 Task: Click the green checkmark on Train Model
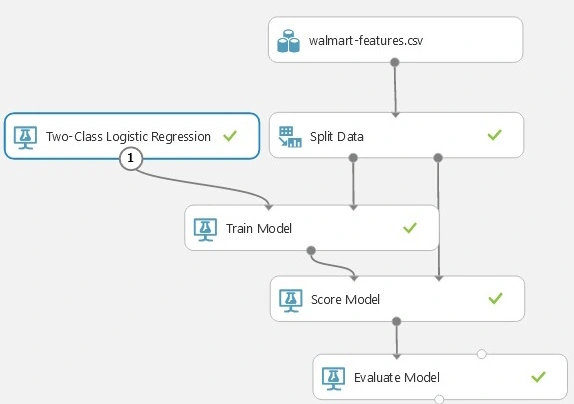pyautogui.click(x=410, y=228)
